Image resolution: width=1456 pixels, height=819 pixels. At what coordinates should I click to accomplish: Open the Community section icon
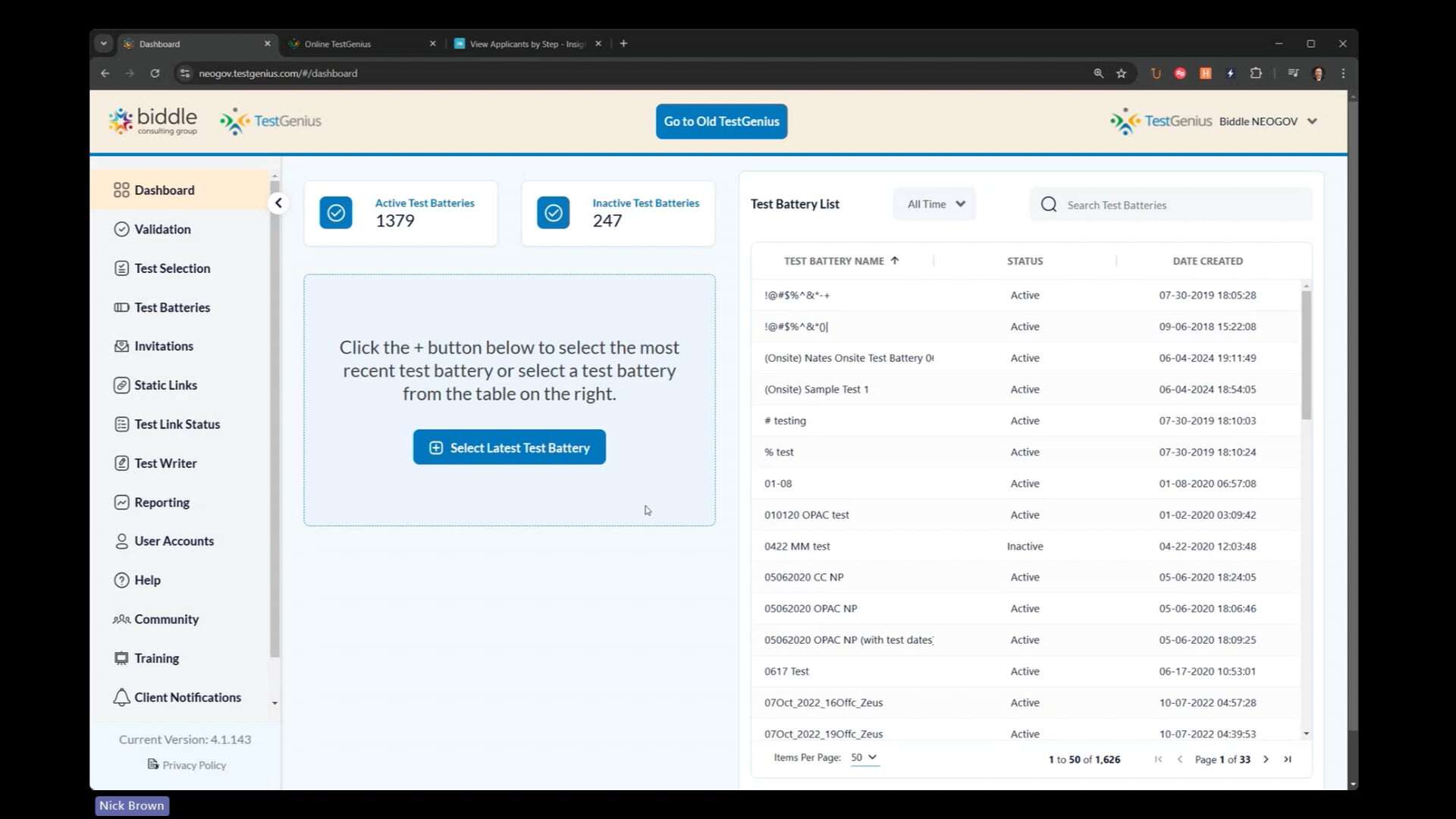coord(121,618)
